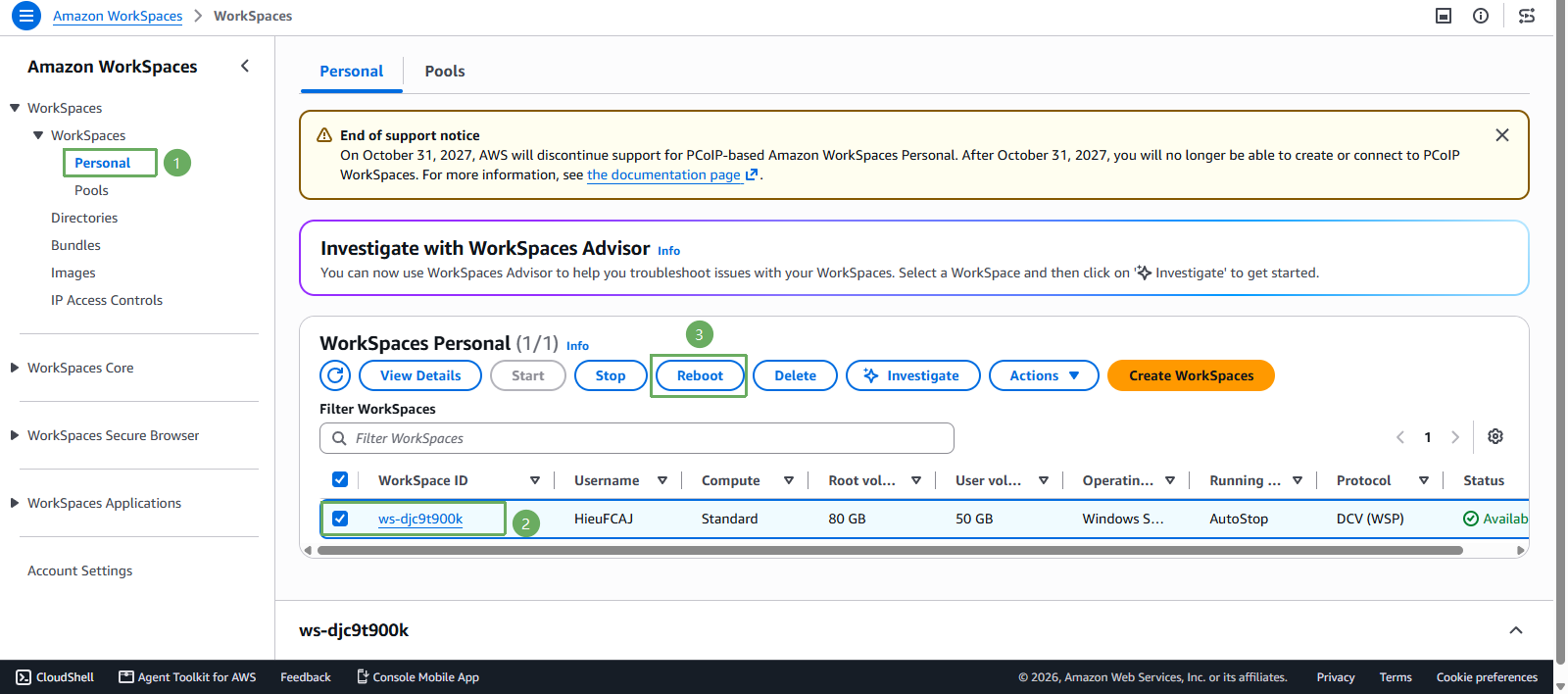Switch to the Personal tab
This screenshot has width=1568, height=694.
tap(351, 71)
